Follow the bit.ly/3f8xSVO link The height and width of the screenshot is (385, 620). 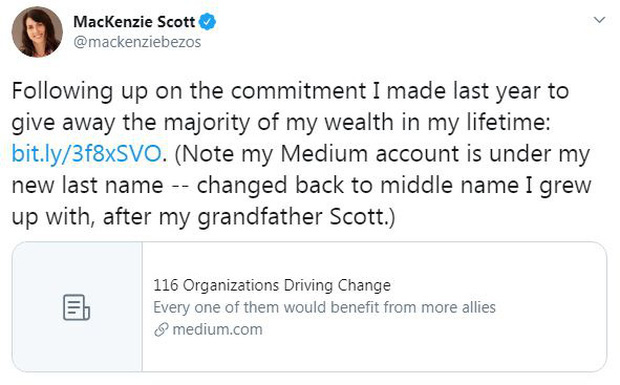coord(87,154)
